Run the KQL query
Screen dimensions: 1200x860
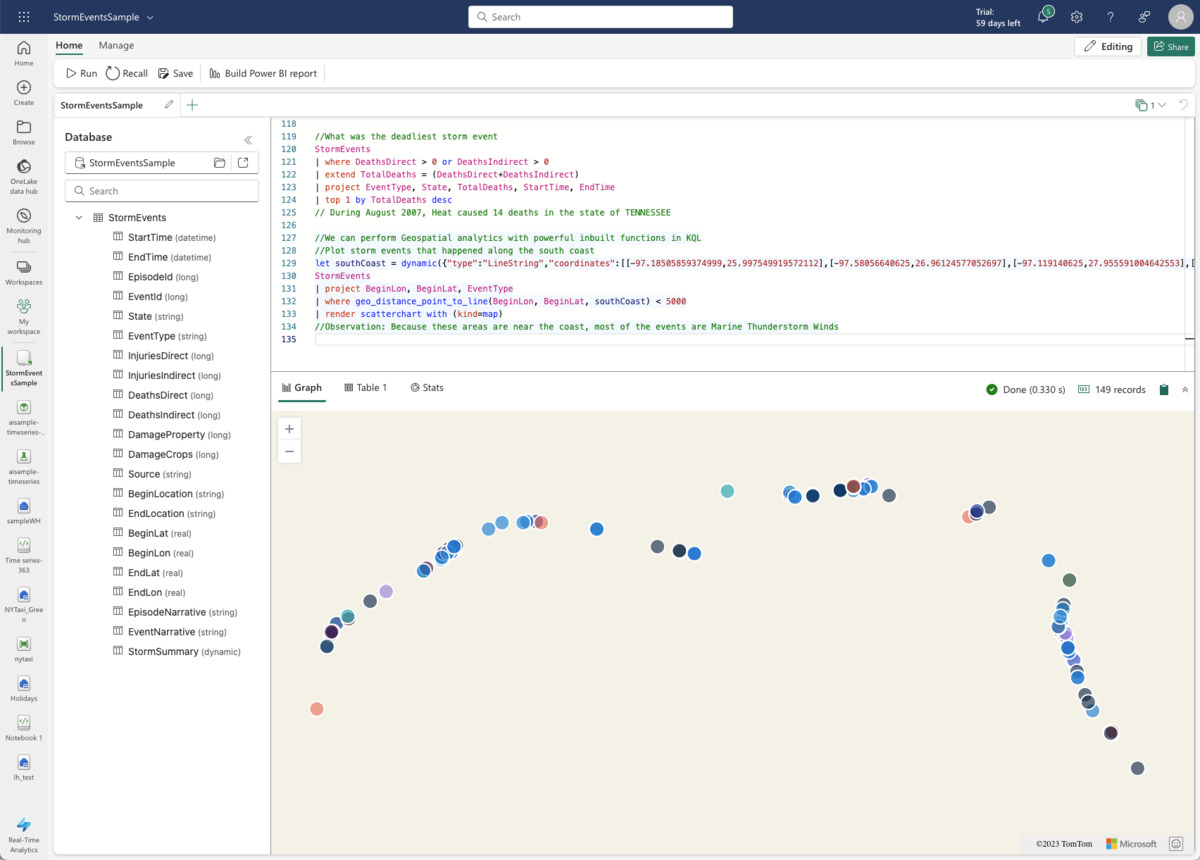click(x=80, y=72)
